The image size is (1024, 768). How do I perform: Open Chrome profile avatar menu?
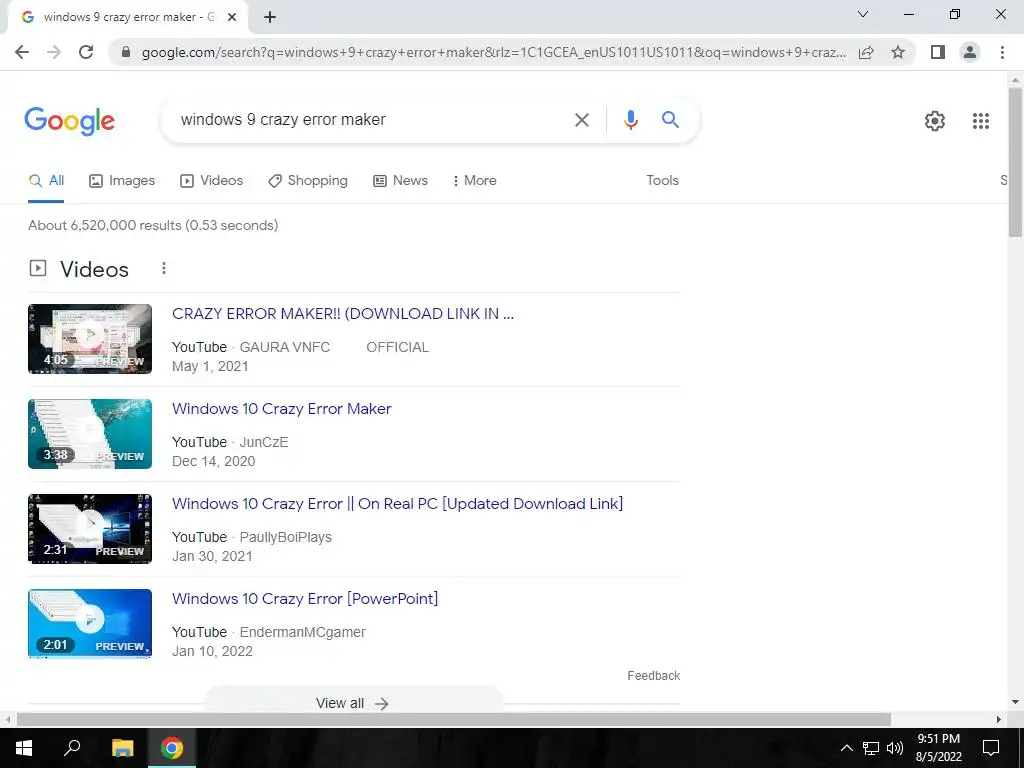click(x=970, y=52)
